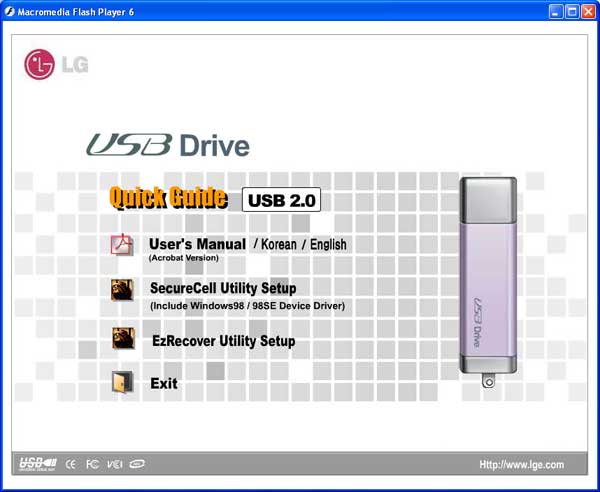Click the SecureCell Utility Setup icon
Screen dimensions: 600x492
122,290
